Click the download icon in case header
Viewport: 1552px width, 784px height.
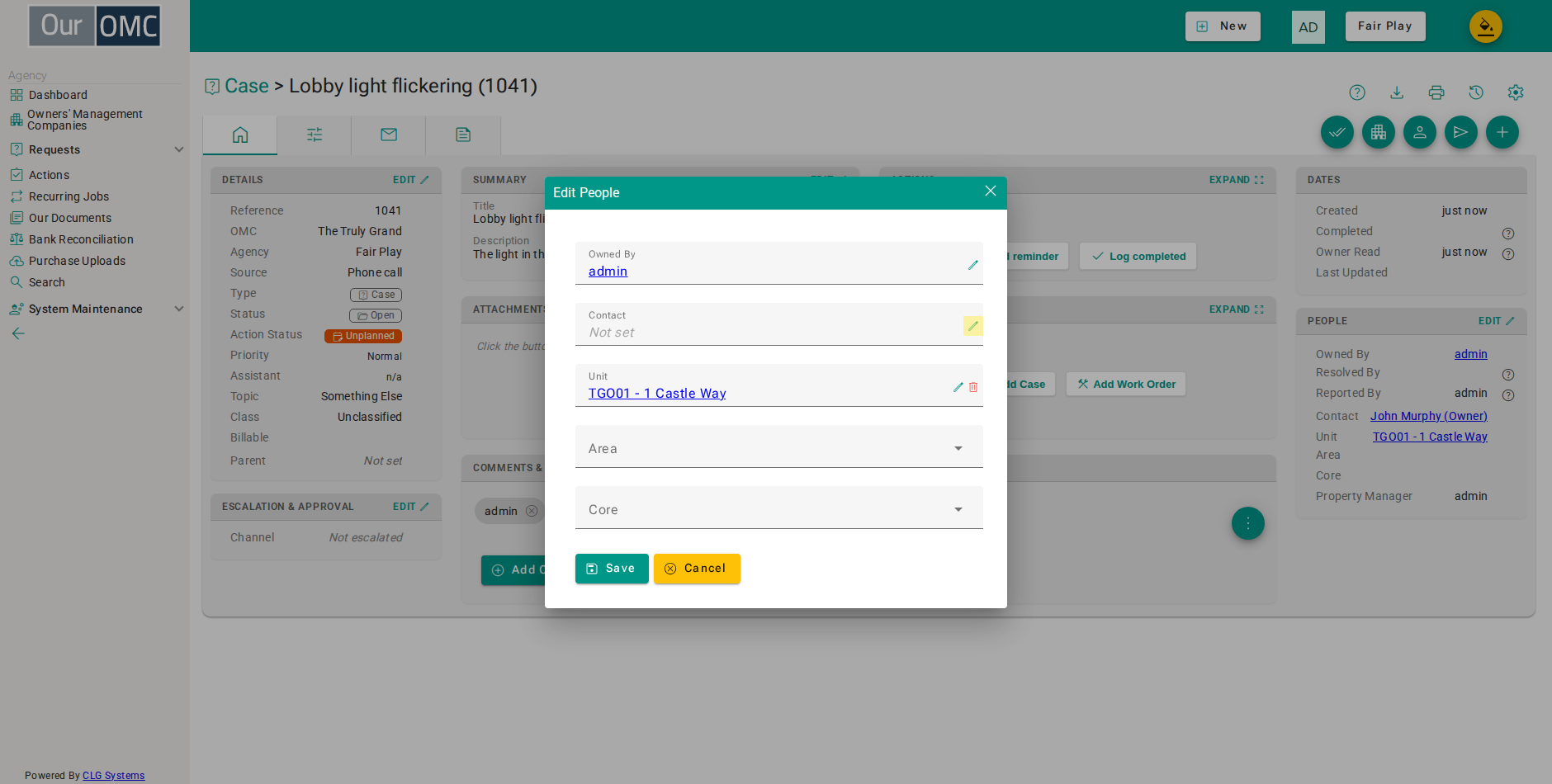pyautogui.click(x=1397, y=92)
